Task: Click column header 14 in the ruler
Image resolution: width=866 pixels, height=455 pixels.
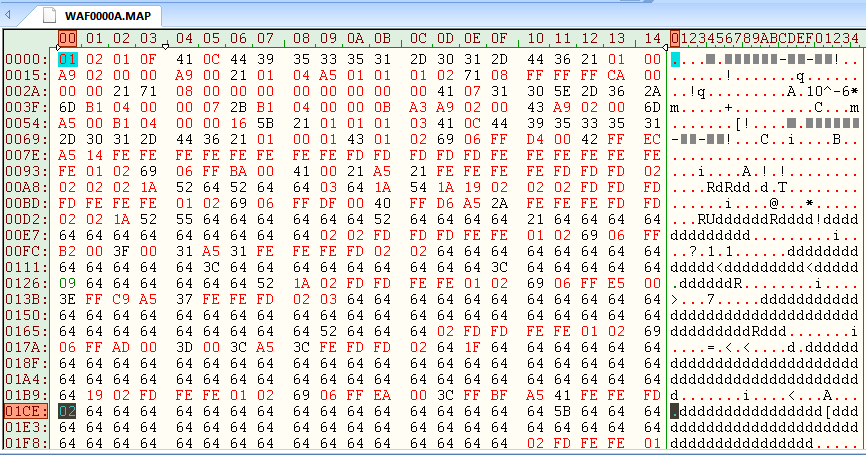Action: [x=651, y=39]
